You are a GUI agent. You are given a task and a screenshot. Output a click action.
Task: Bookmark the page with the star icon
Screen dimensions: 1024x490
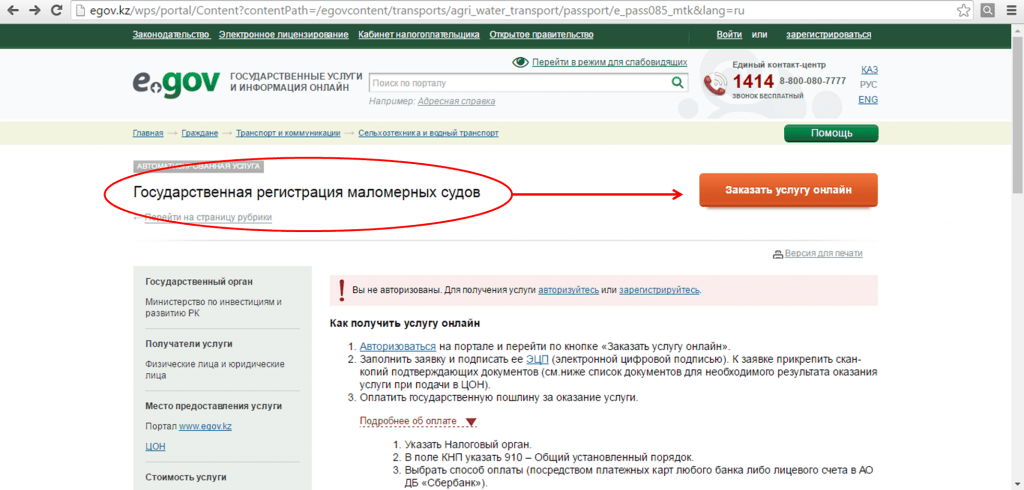[963, 10]
